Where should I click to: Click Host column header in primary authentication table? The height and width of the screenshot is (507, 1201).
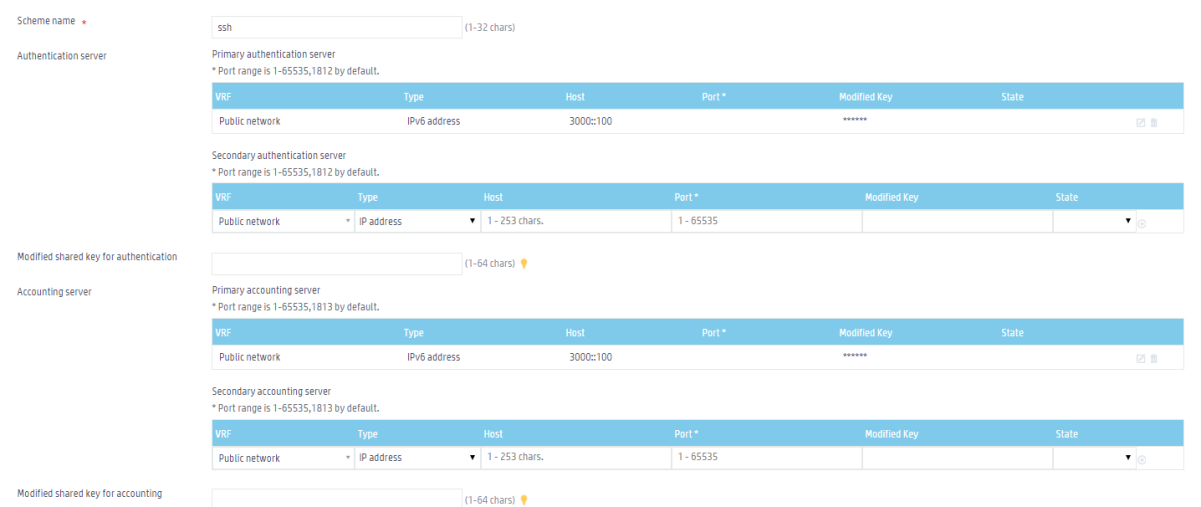[x=575, y=97]
